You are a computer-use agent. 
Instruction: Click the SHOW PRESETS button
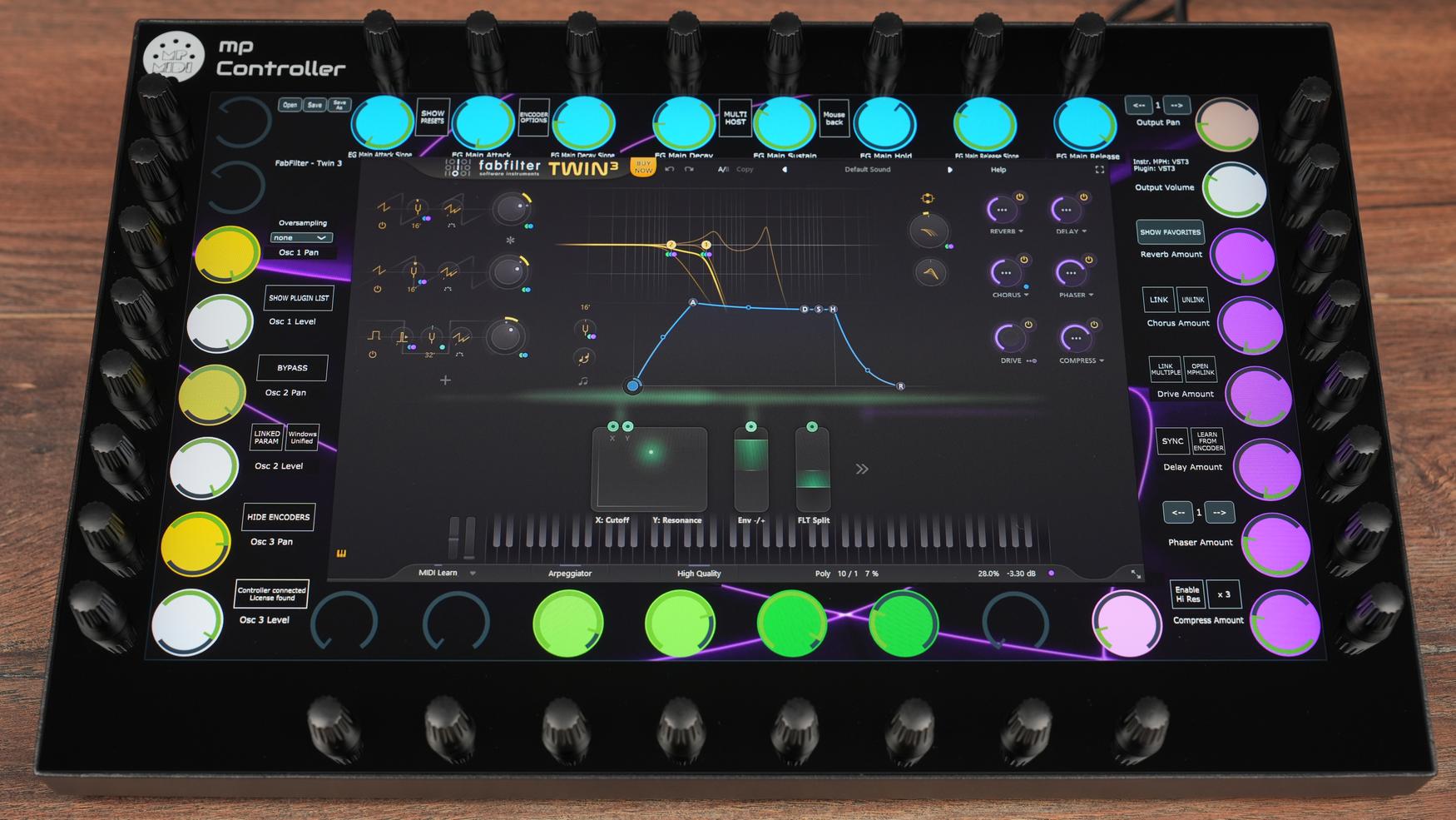[x=433, y=117]
